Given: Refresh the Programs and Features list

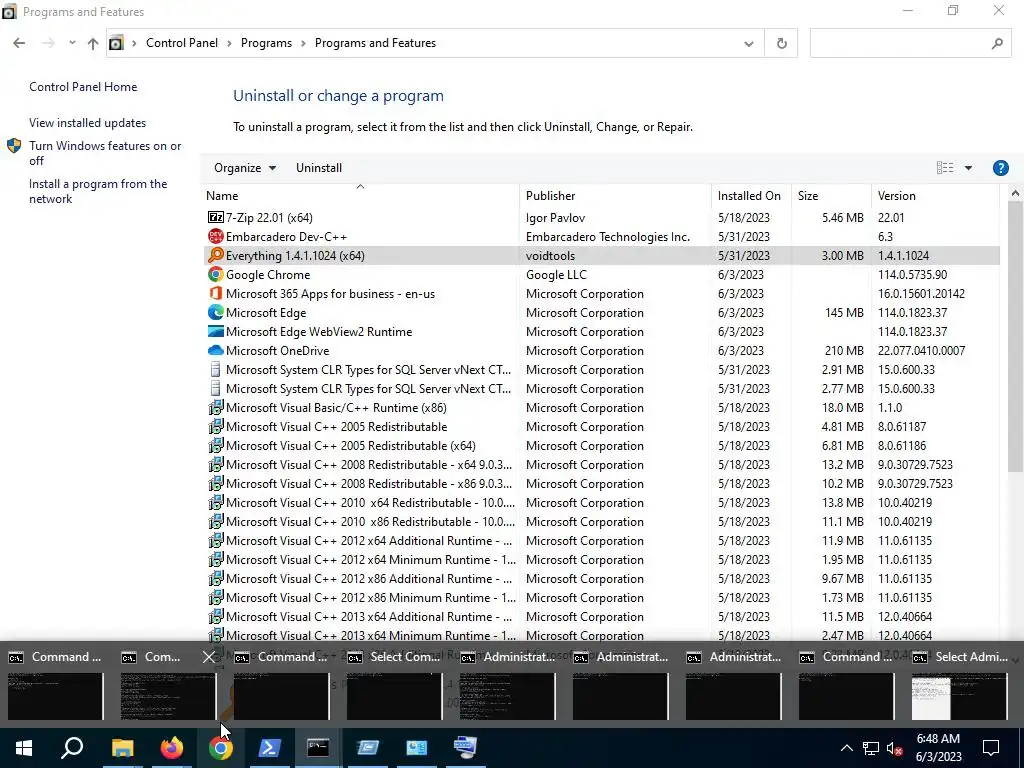Looking at the screenshot, I should (x=781, y=43).
